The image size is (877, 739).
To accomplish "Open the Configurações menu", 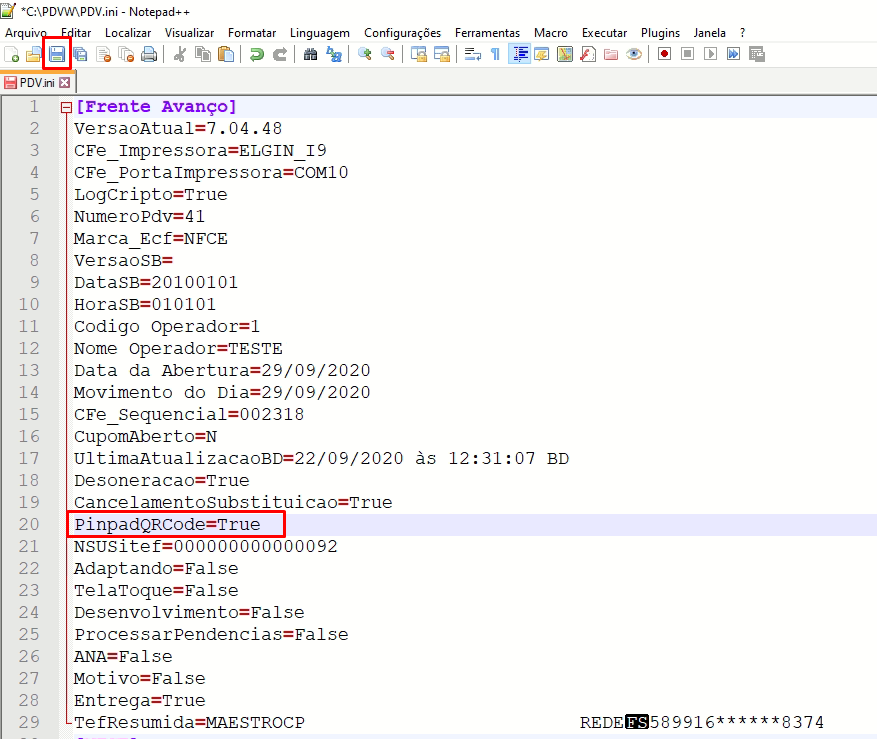I will click(x=402, y=33).
